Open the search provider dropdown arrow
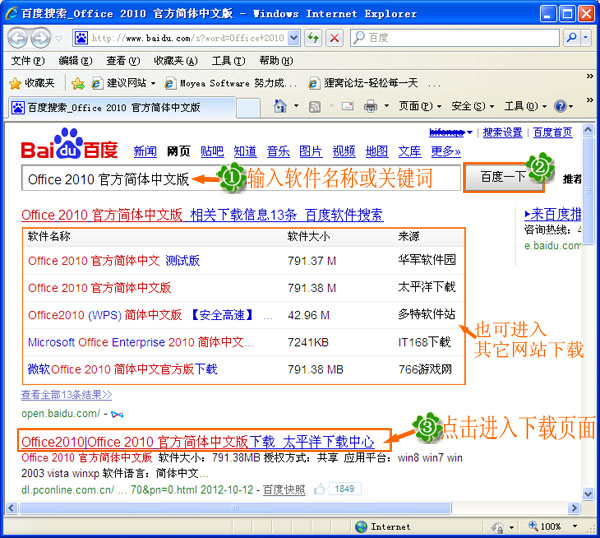 (x=586, y=38)
